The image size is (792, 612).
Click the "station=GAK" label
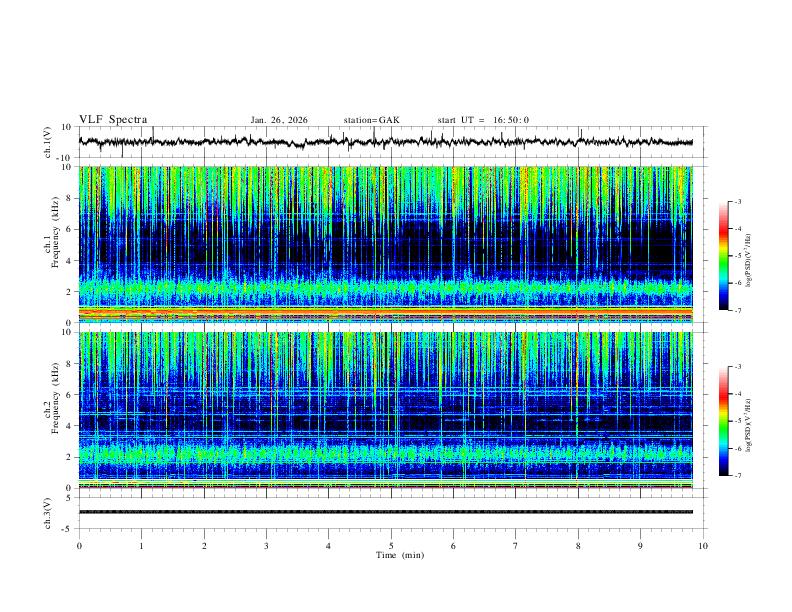371,120
